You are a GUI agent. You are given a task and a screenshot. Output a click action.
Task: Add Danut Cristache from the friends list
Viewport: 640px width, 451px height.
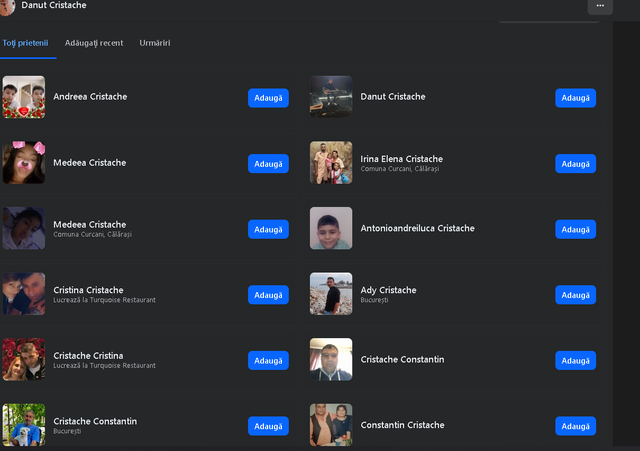[575, 98]
